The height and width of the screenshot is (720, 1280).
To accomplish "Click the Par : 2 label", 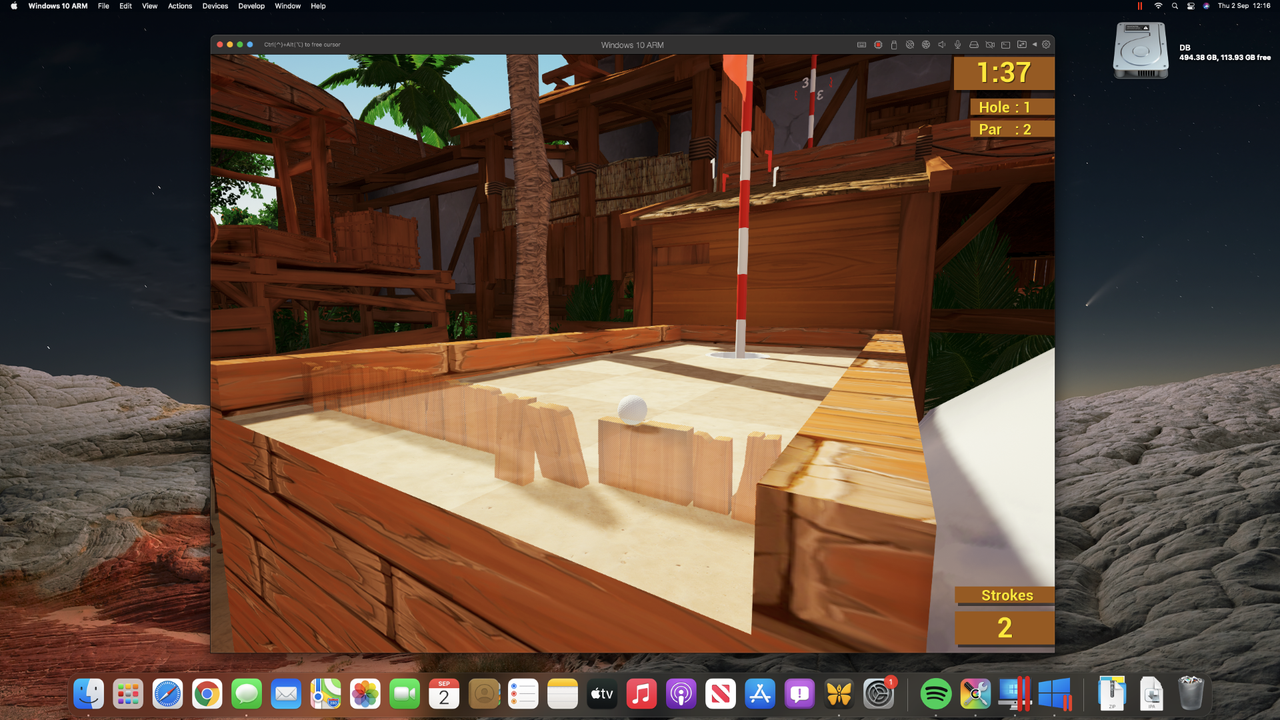I will (x=1012, y=129).
